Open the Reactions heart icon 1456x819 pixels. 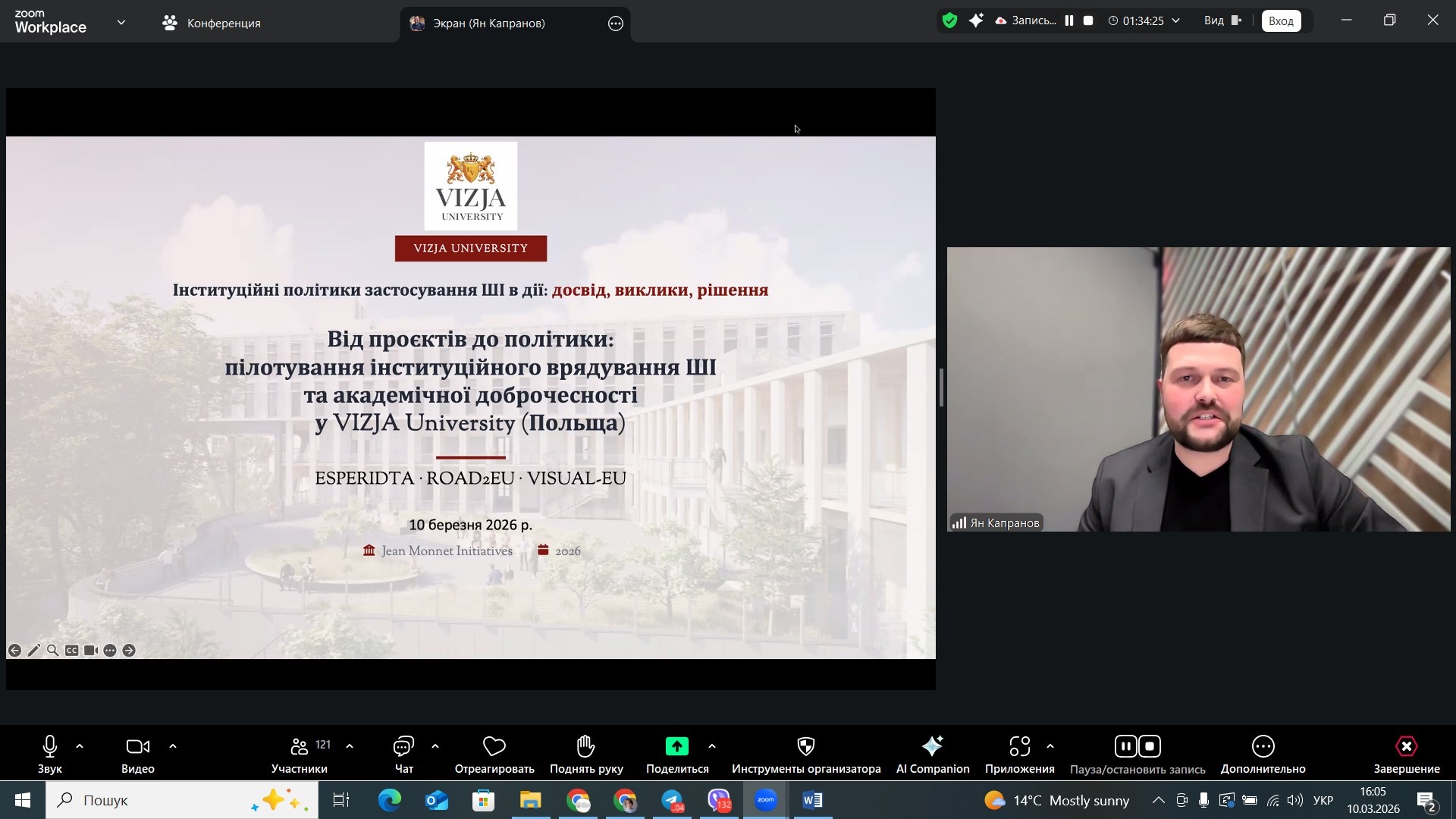(x=494, y=747)
